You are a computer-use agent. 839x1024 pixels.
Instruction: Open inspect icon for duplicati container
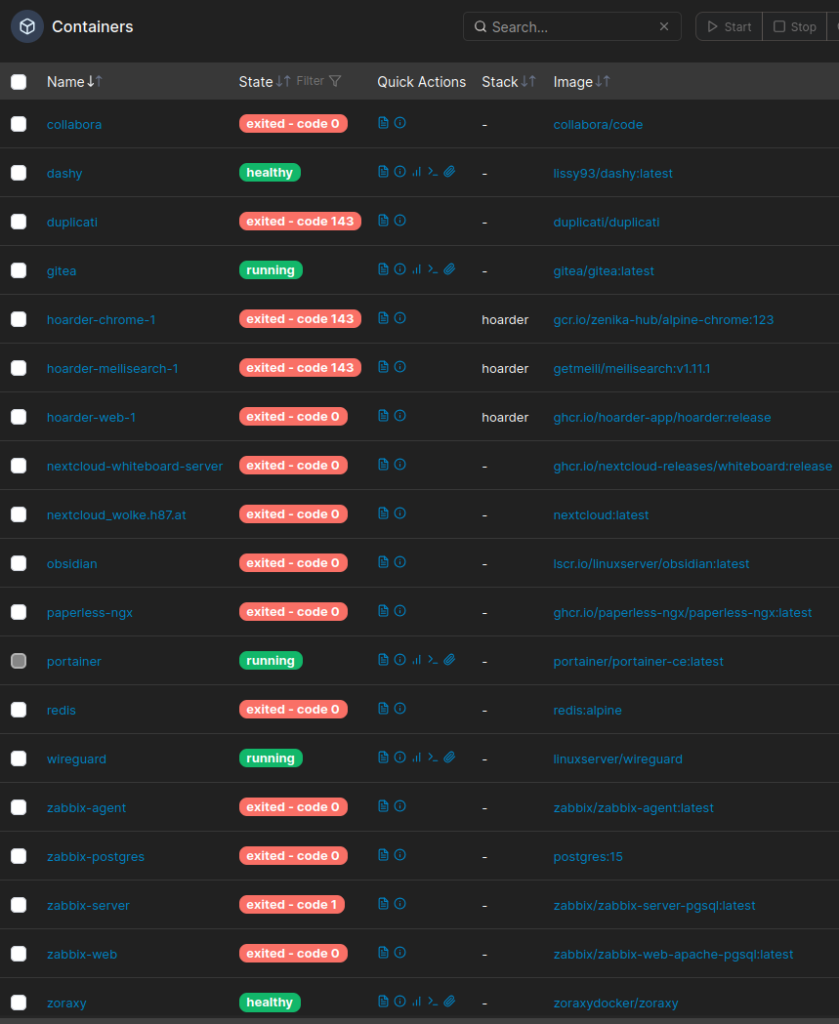pyautogui.click(x=400, y=221)
